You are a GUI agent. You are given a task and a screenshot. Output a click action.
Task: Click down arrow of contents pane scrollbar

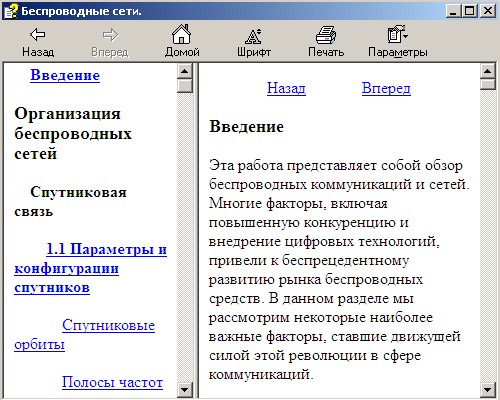[185, 389]
